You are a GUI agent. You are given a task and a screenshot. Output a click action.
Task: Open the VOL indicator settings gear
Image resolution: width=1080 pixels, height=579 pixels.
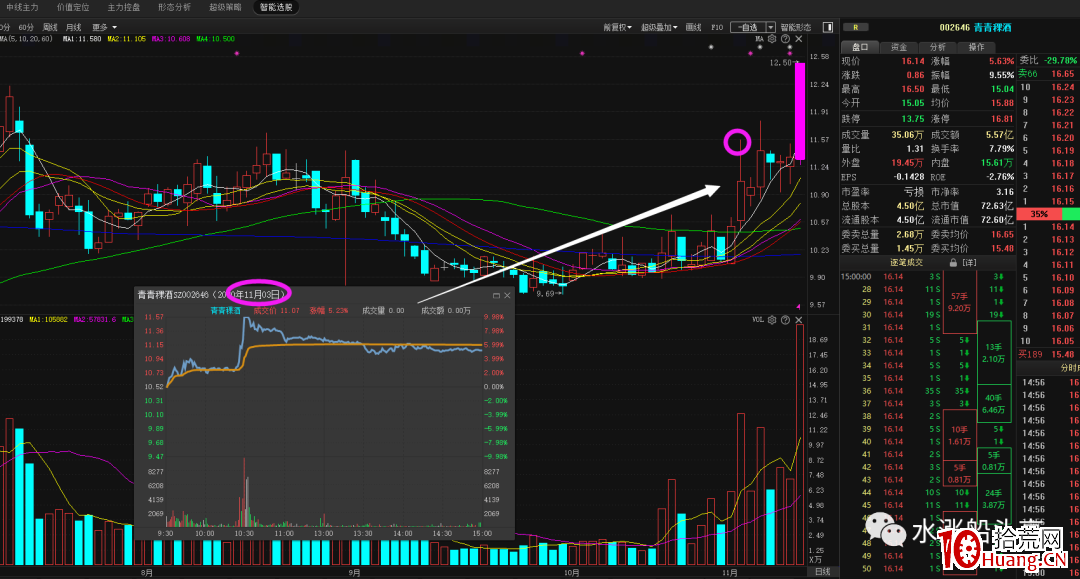pos(772,320)
